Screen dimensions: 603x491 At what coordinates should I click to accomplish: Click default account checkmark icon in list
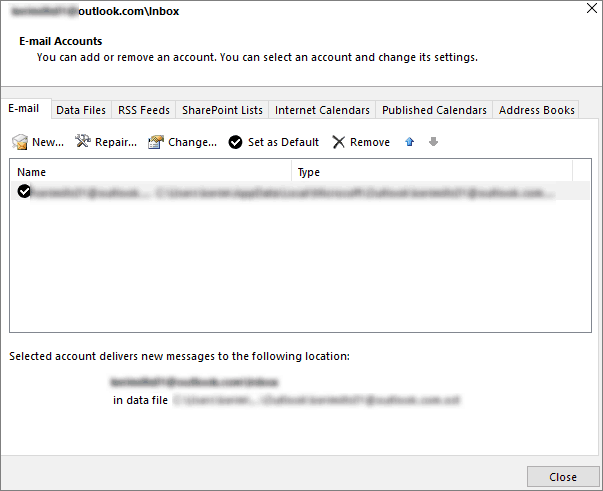click(x=24, y=191)
